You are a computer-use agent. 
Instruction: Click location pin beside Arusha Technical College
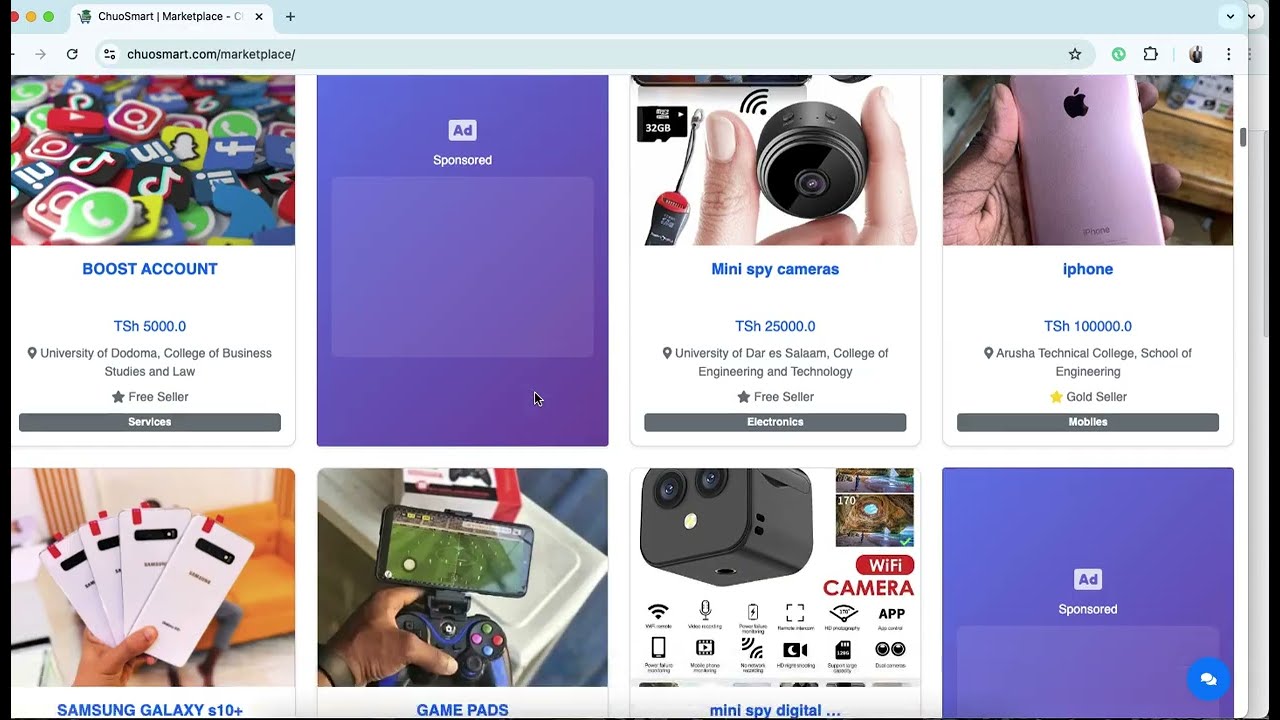(x=988, y=353)
